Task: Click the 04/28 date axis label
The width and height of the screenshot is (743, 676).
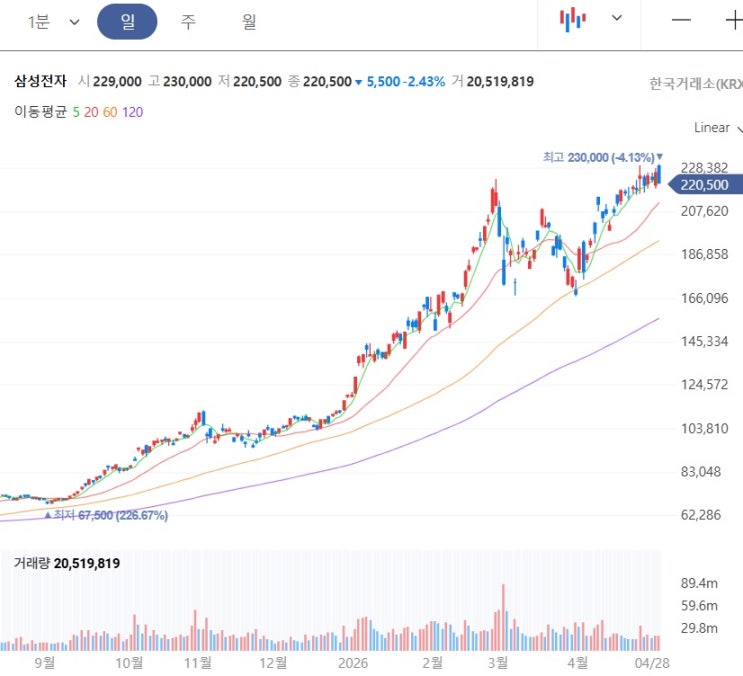Action: [652, 662]
